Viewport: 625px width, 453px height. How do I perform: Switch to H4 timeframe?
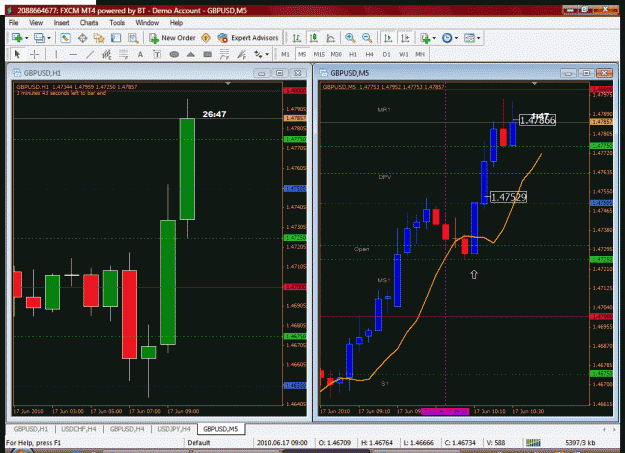[x=369, y=54]
